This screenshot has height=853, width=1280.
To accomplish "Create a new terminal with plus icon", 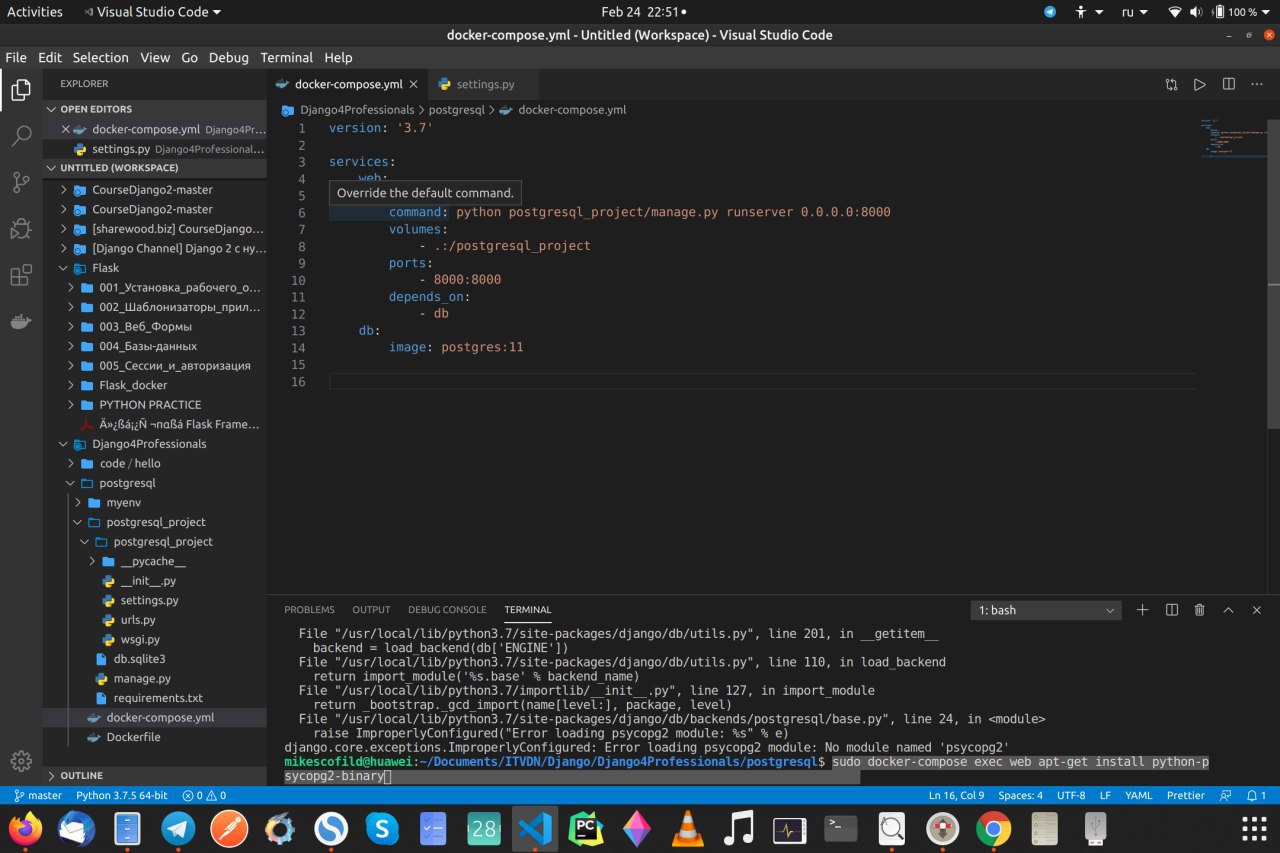I will (1143, 610).
